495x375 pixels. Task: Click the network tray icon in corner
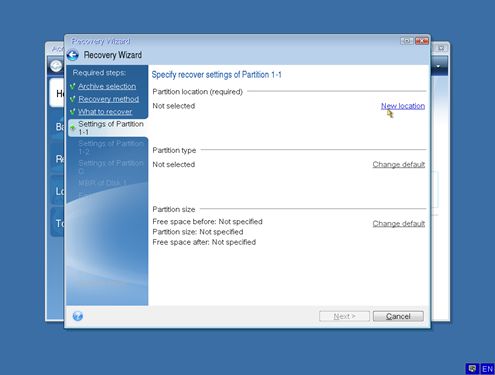[x=472, y=369]
